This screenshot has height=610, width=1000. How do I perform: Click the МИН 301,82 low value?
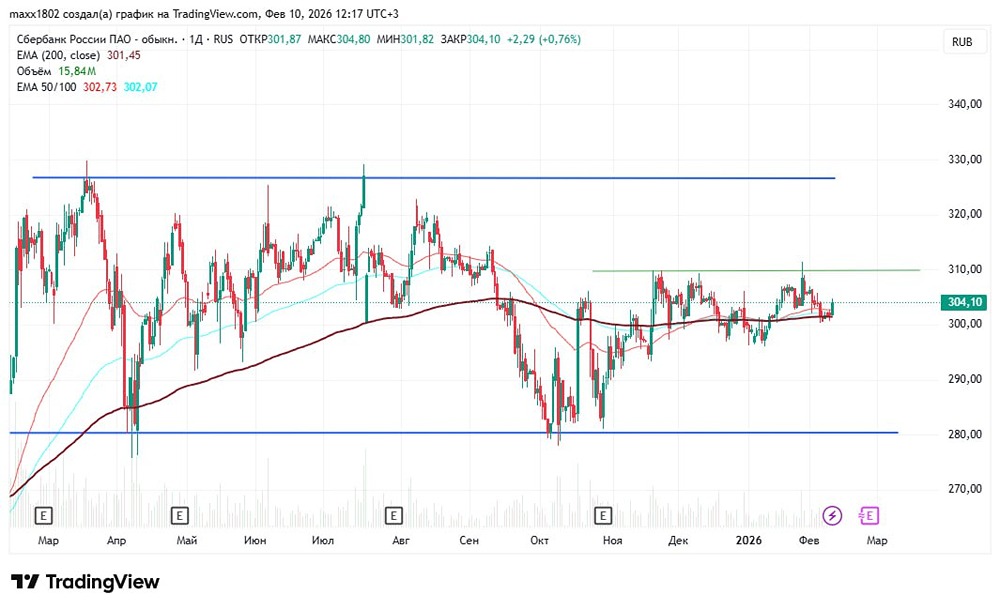point(405,39)
